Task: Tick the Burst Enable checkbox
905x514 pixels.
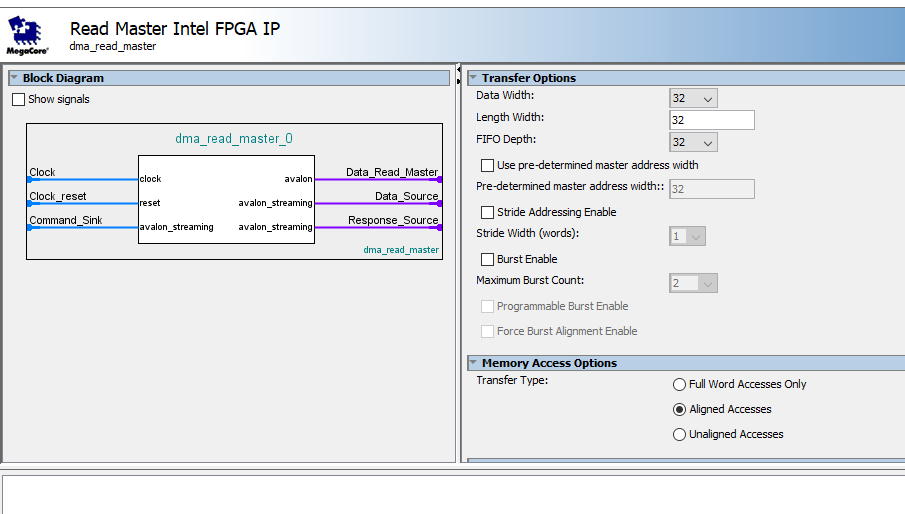Action: coord(487,259)
